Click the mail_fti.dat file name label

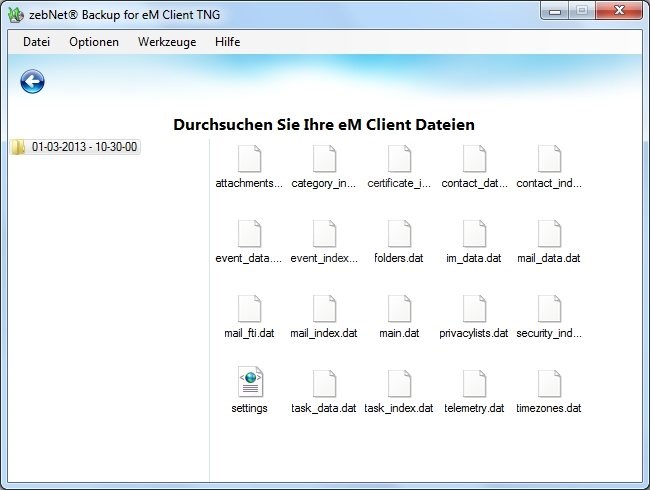pos(249,333)
